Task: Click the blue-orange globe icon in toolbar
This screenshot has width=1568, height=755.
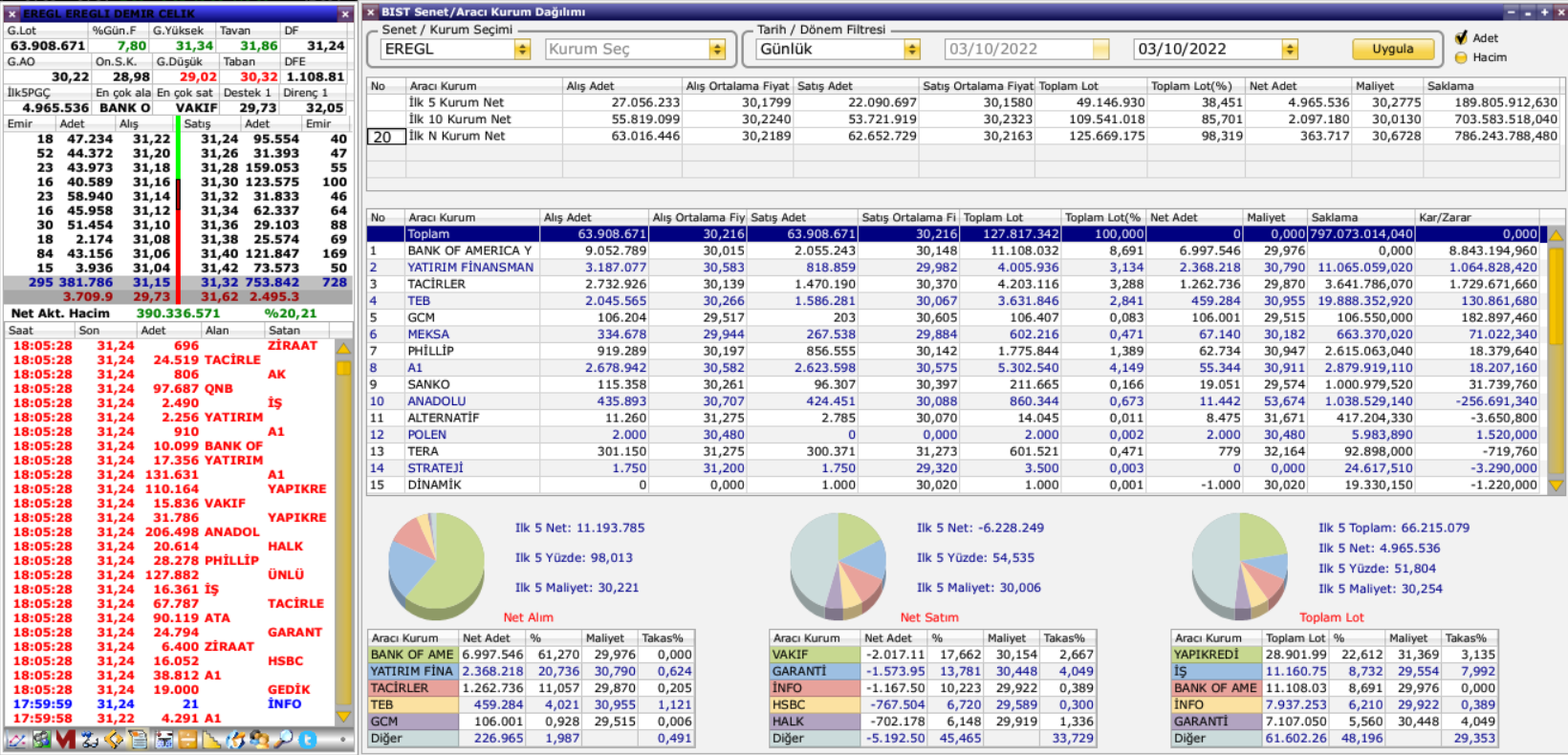Action: click(x=235, y=740)
